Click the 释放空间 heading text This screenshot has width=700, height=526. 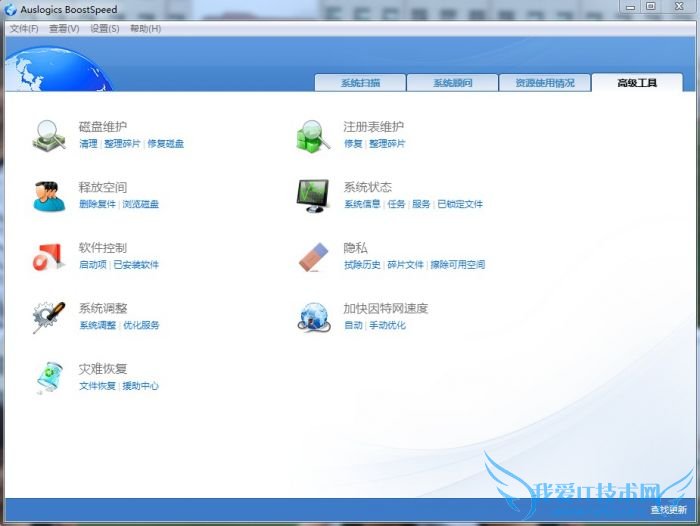(103, 187)
